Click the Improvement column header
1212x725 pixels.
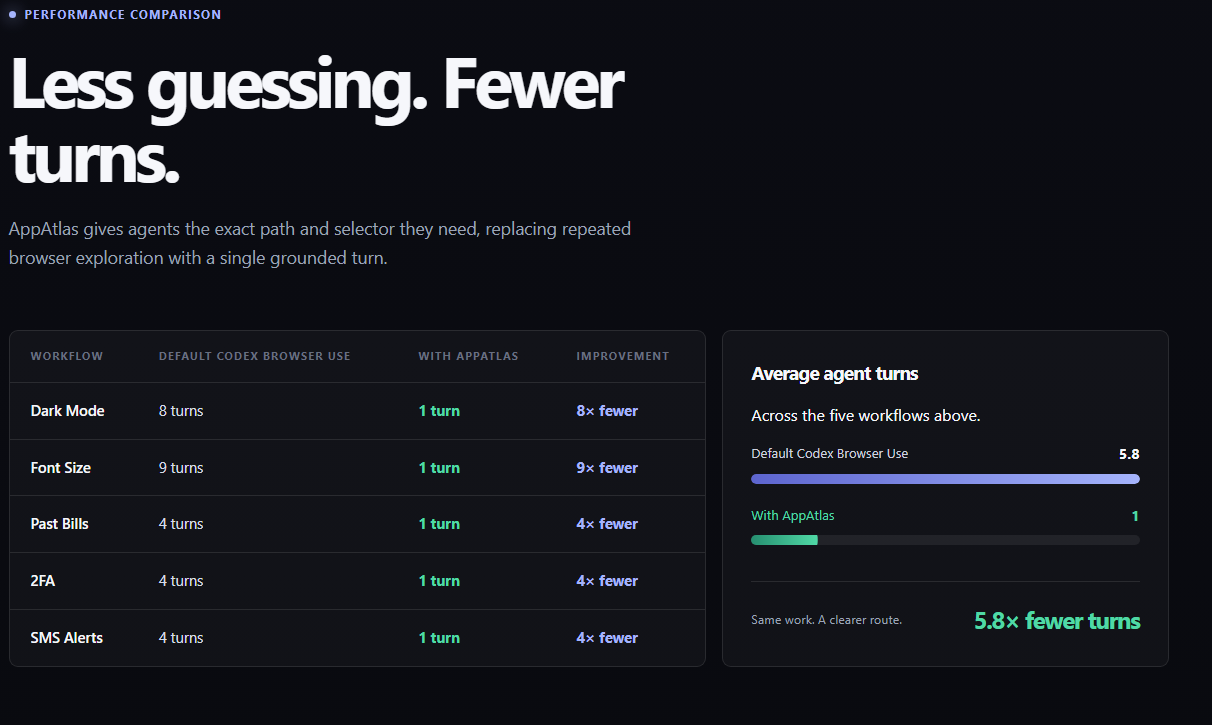click(x=623, y=356)
